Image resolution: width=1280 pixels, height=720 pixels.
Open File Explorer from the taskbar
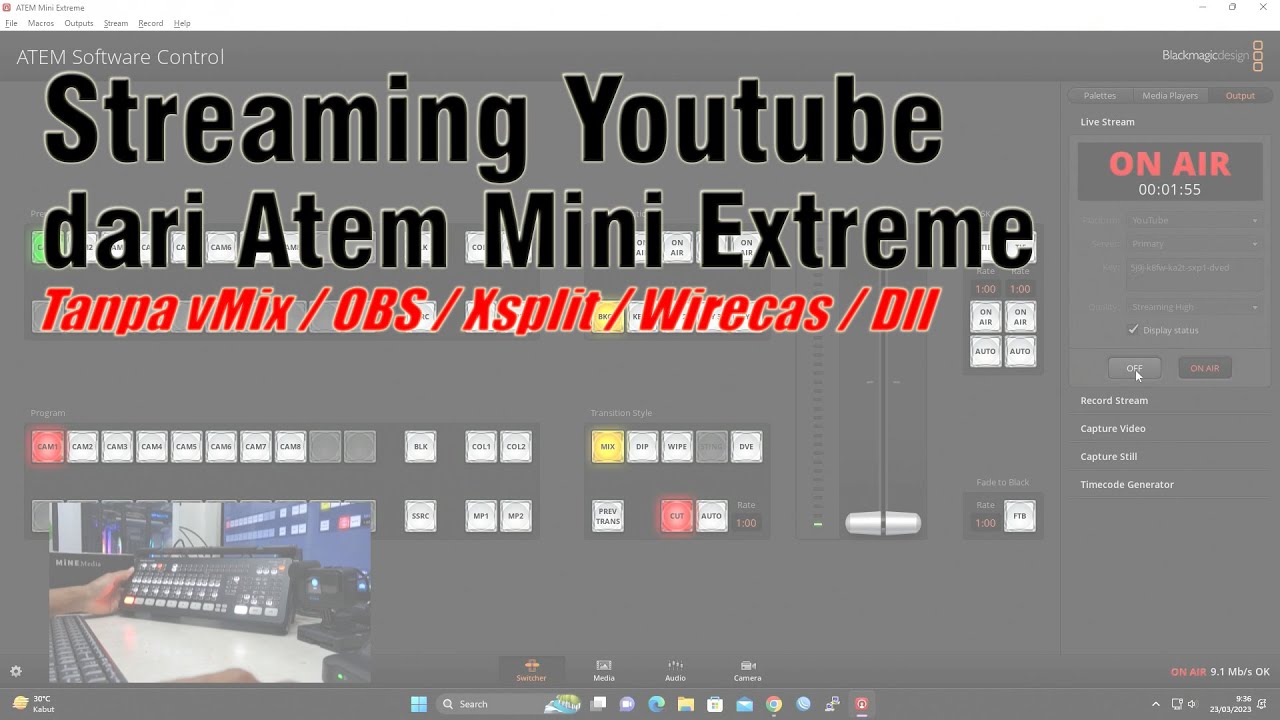pyautogui.click(x=686, y=704)
